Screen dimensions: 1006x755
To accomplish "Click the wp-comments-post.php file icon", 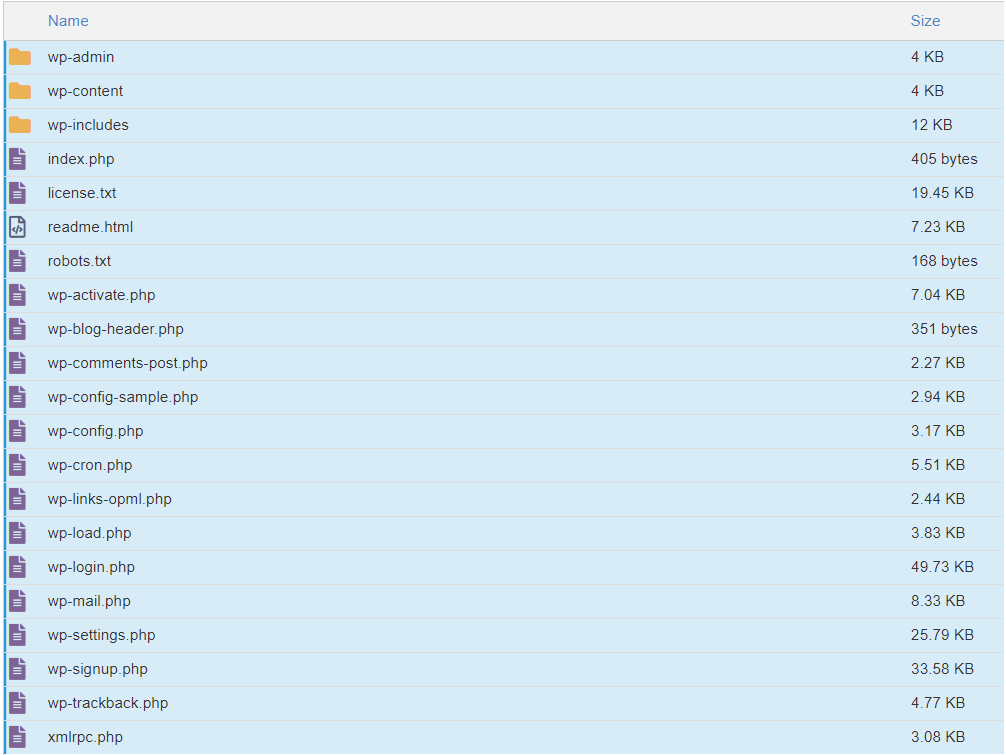I will 18,363.
